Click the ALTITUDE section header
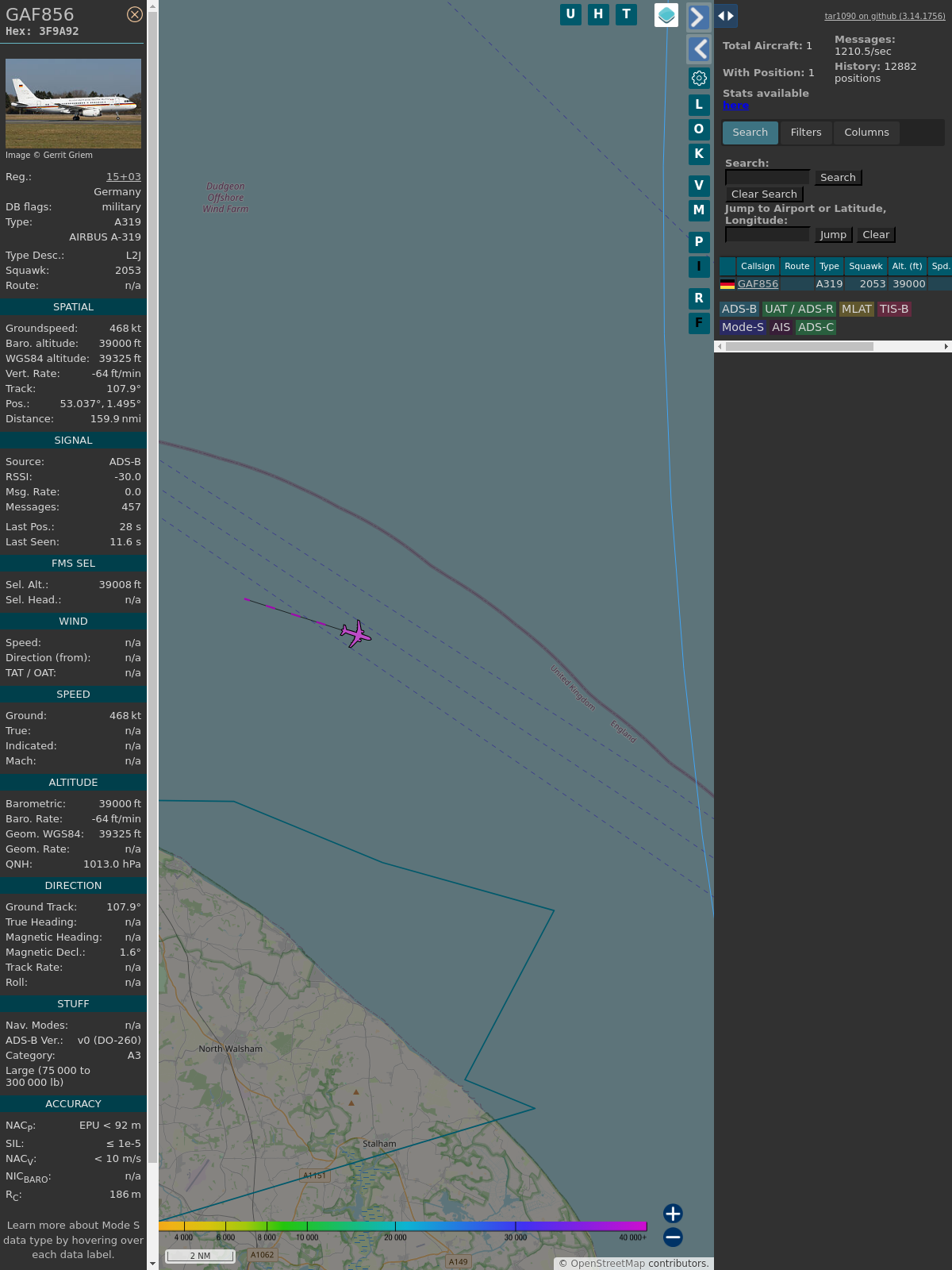This screenshot has width=952, height=1270. tap(73, 783)
